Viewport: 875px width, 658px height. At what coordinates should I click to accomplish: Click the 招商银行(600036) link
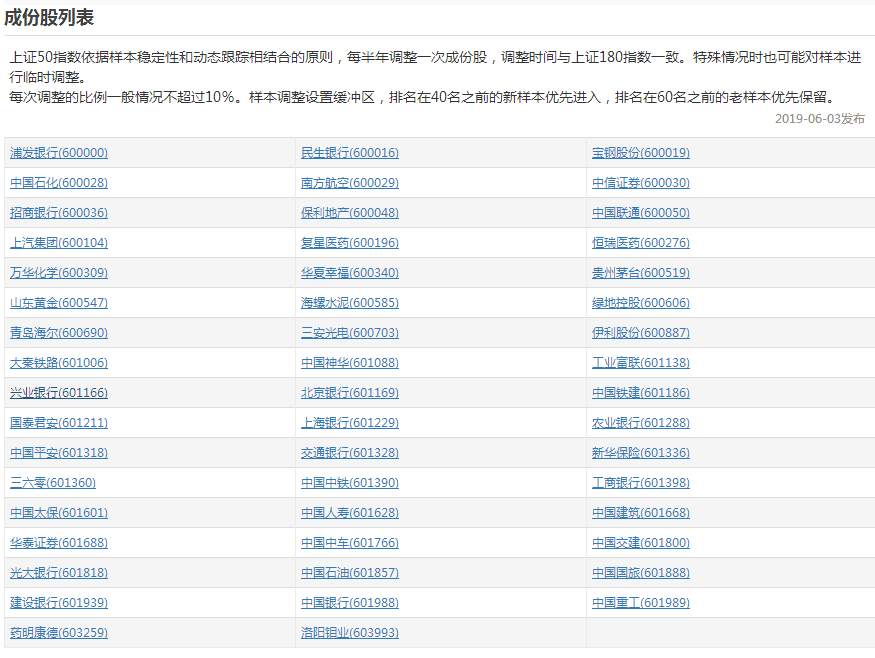[x=59, y=213]
